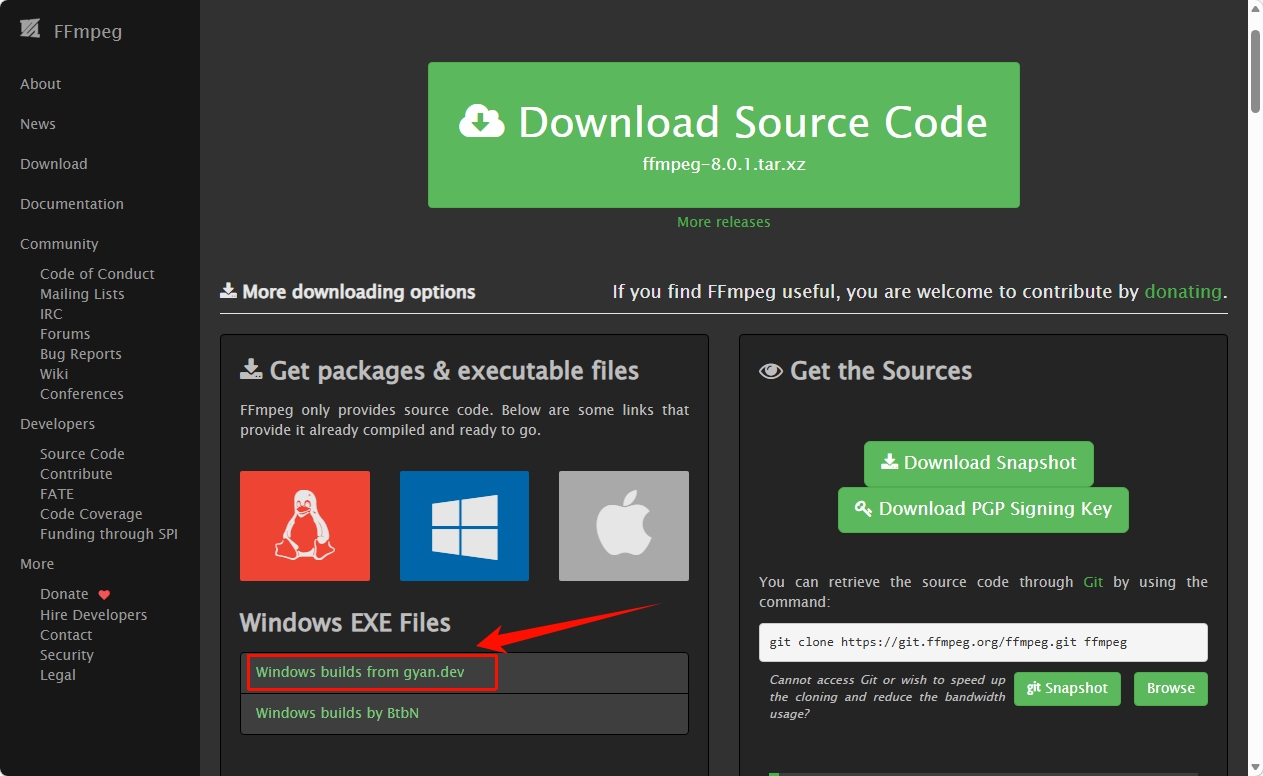Select the Windows logo packages icon

tap(464, 526)
